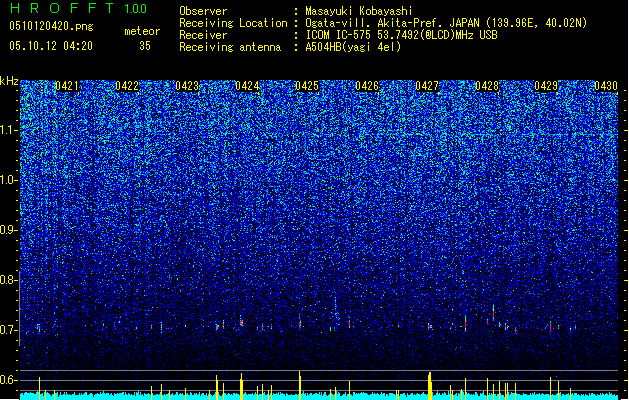Image resolution: width=629 pixels, height=400 pixels.
Task: Click the 0421 time marker
Action: 67,86
